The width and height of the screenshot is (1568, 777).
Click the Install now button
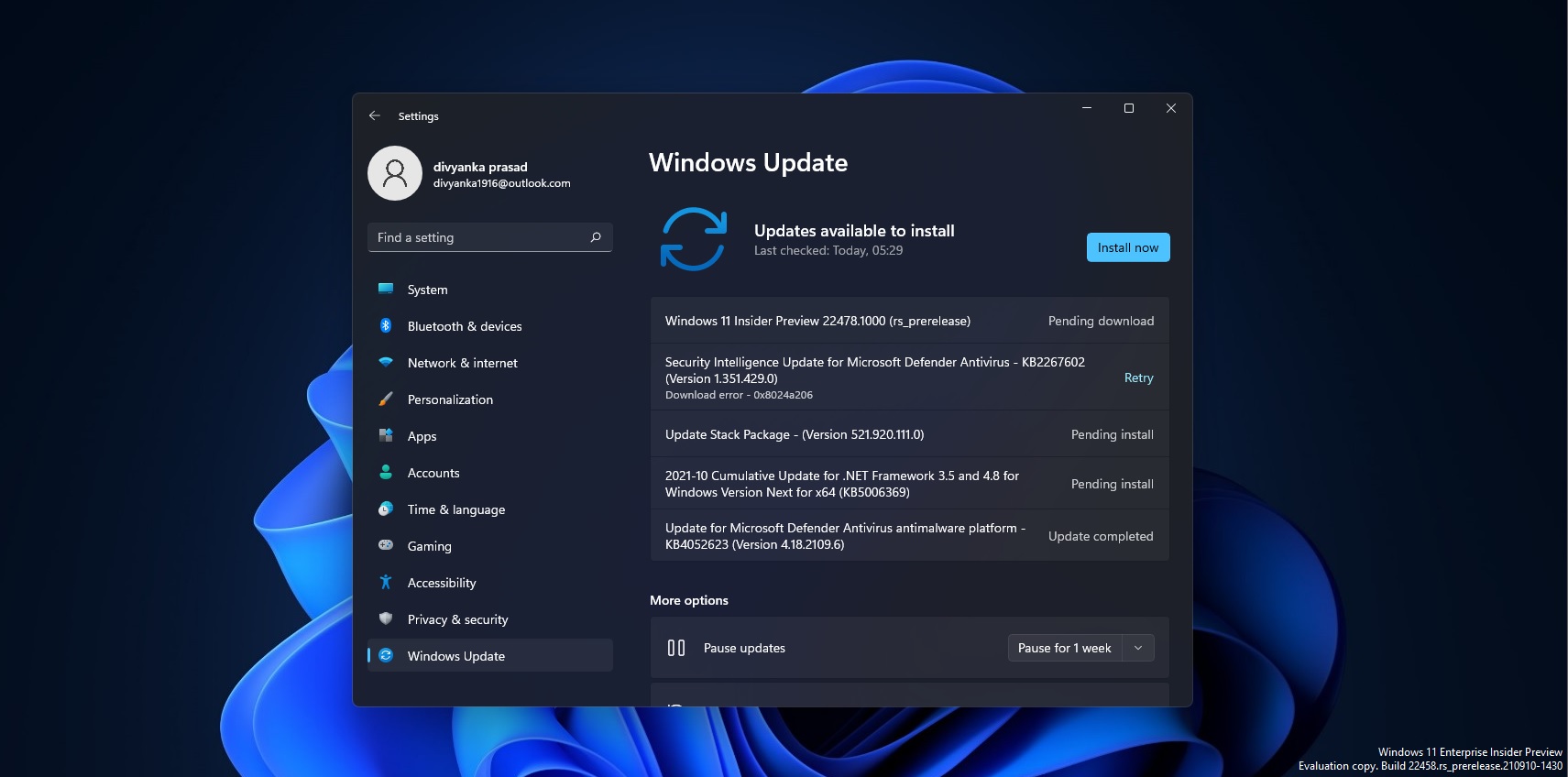point(1128,247)
